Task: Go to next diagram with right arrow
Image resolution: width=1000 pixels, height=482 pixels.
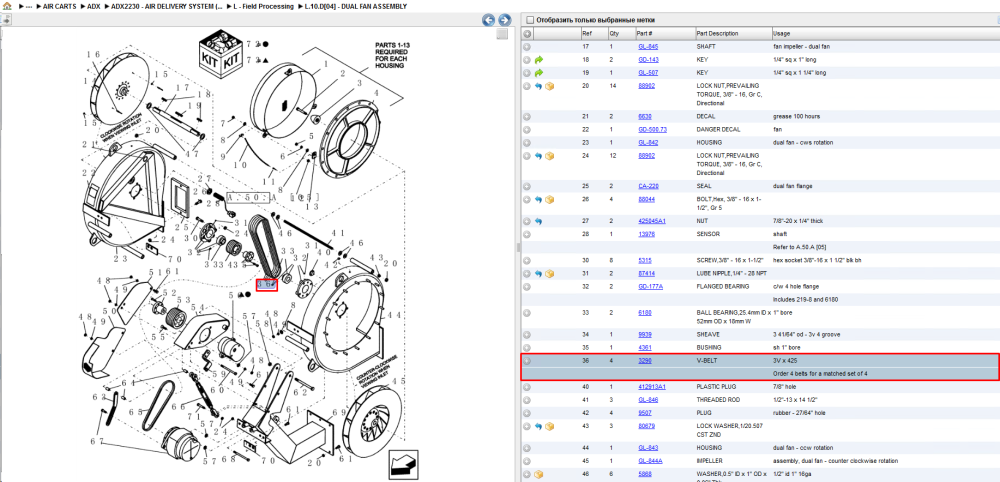Action: point(504,20)
